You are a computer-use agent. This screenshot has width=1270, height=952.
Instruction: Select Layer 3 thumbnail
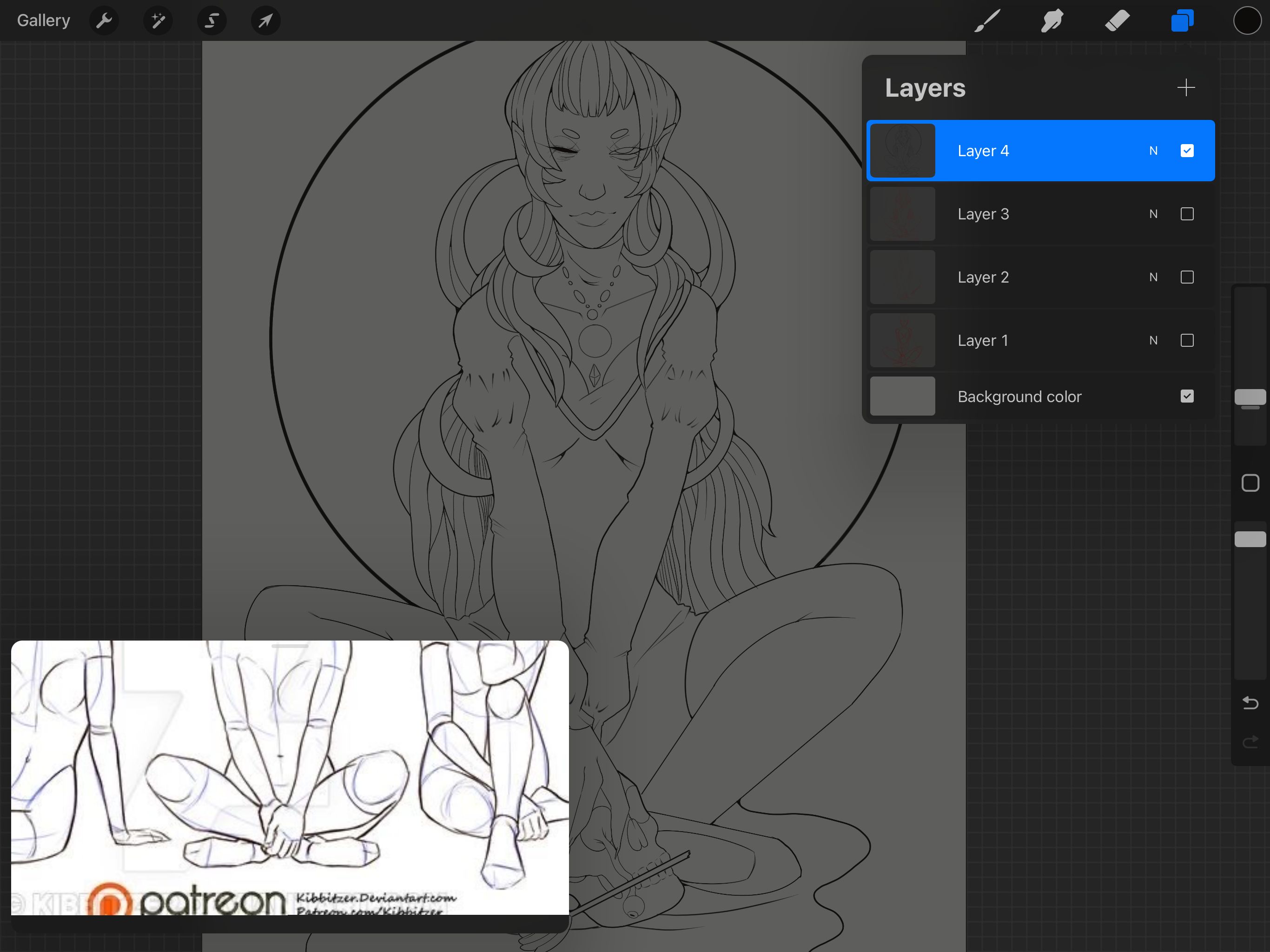pos(903,214)
